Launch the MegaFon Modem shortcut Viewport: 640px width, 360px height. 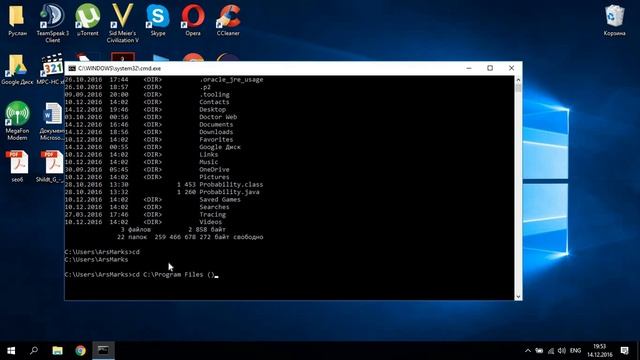(17, 121)
